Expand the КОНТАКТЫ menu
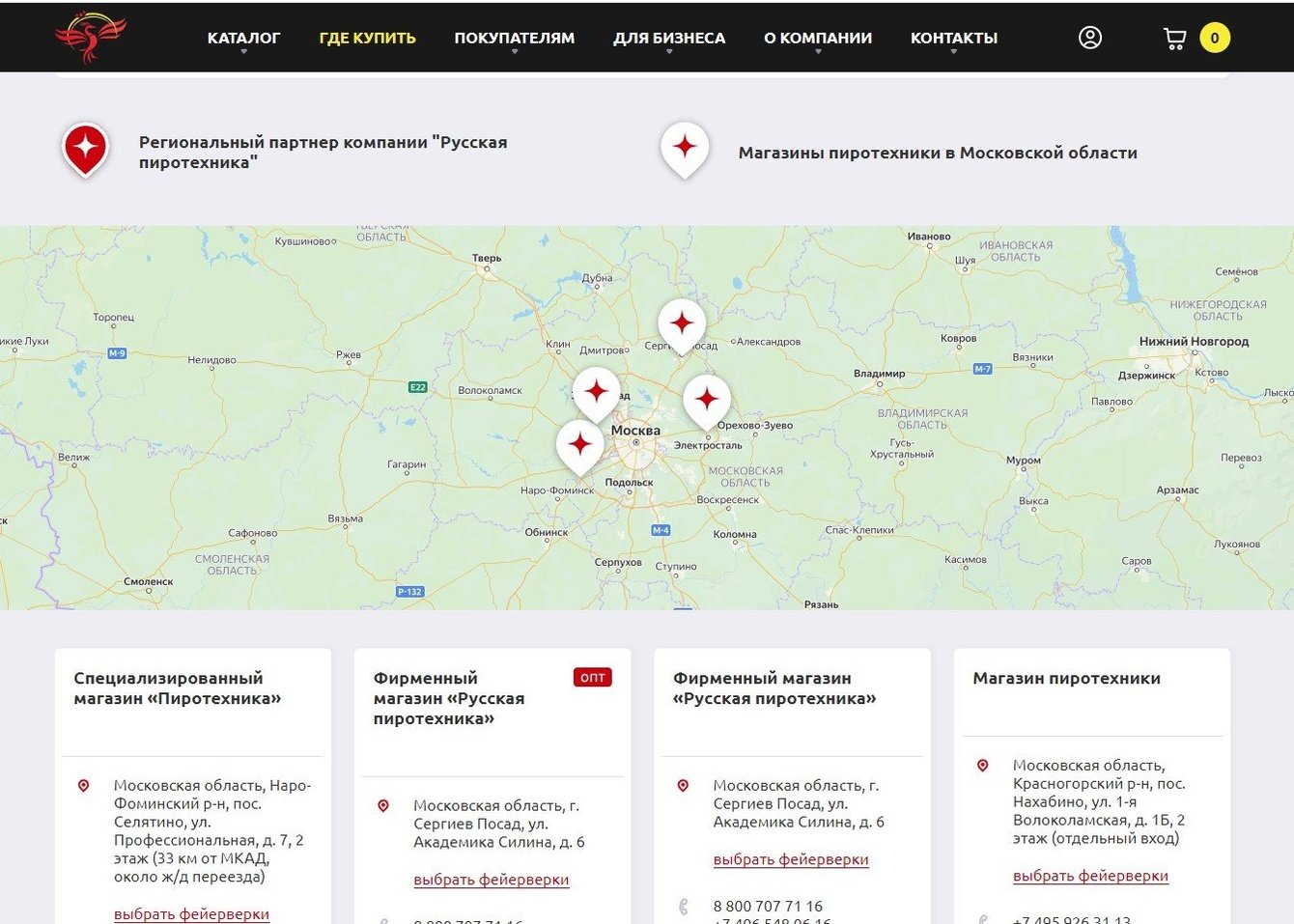1294x924 pixels. pos(954,39)
